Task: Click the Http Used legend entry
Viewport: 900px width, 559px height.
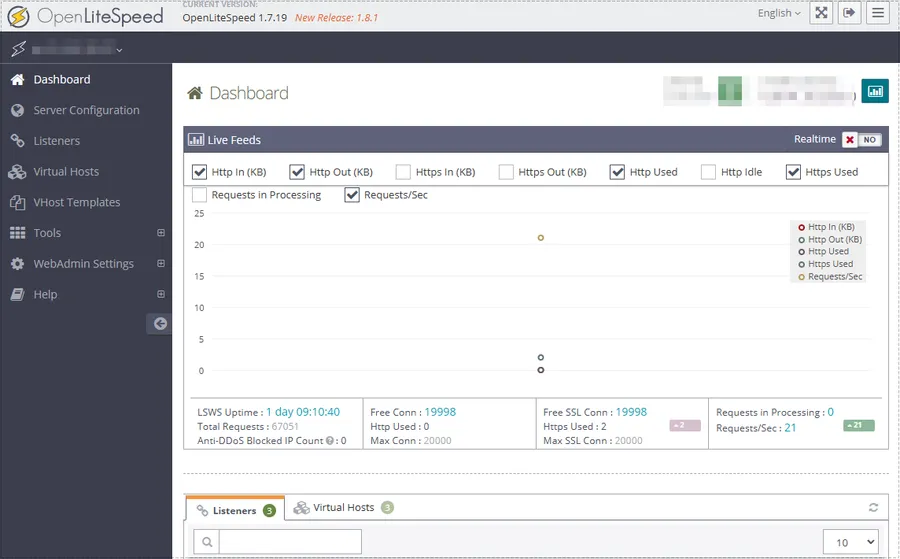Action: (823, 251)
